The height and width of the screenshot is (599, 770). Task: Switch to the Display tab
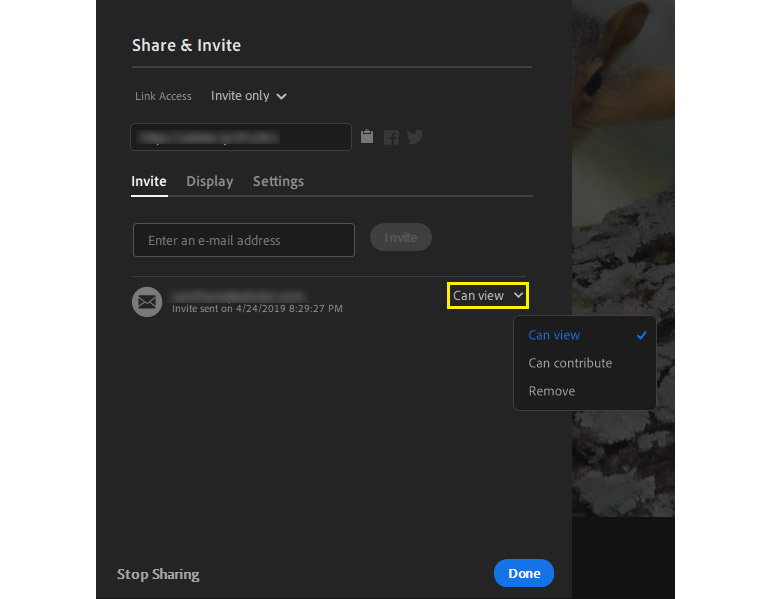pos(209,181)
